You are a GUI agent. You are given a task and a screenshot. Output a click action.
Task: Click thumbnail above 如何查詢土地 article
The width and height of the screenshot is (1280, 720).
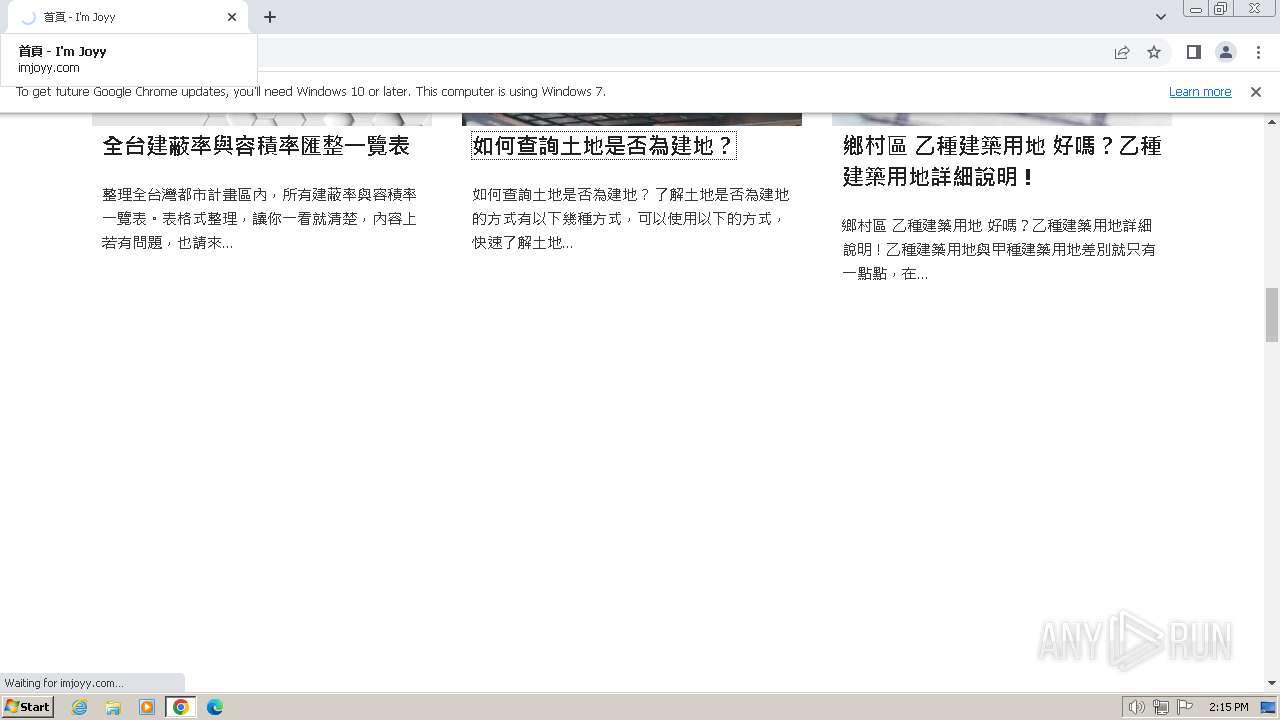[x=632, y=119]
